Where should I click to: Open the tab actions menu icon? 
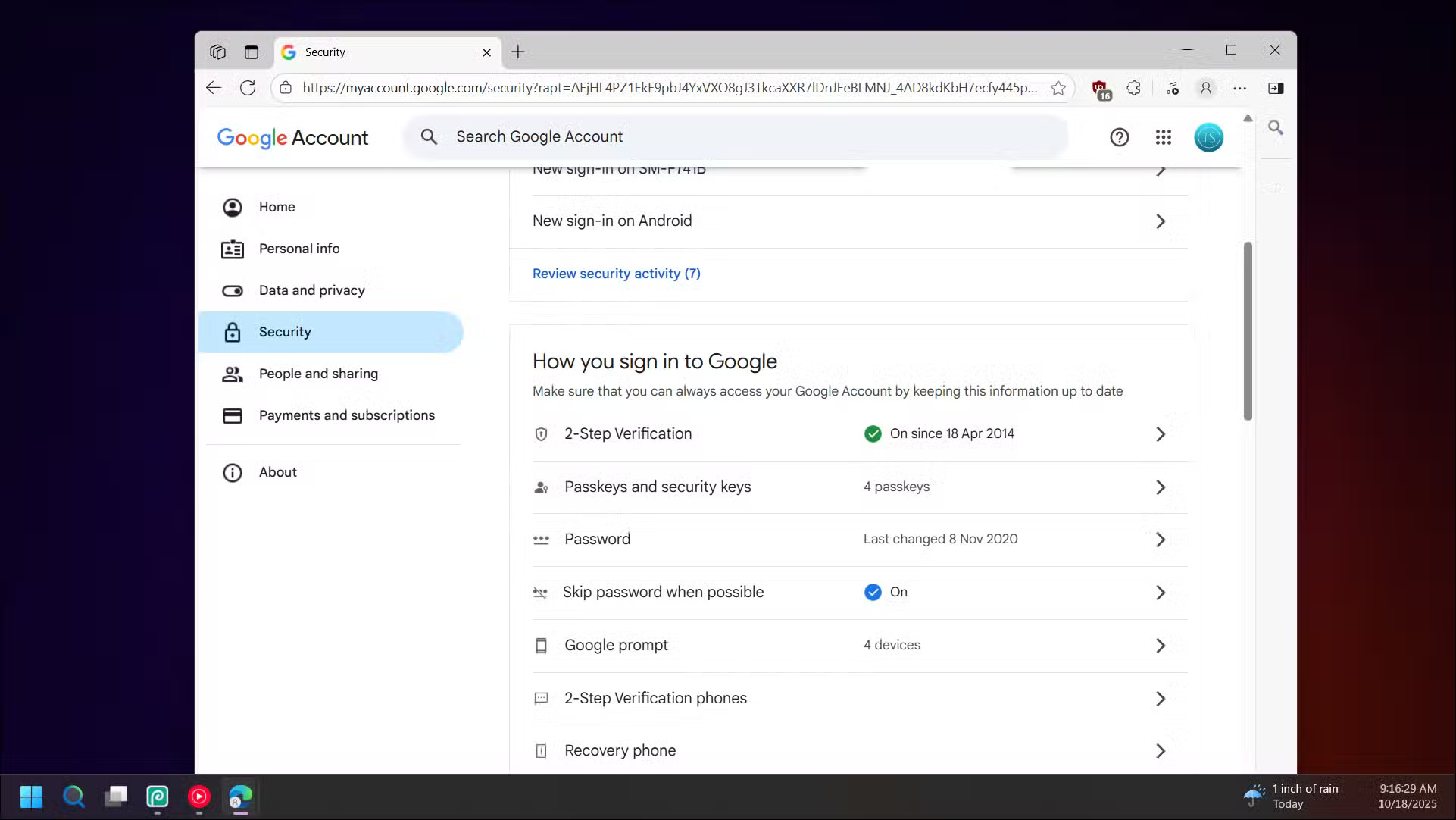pos(252,52)
